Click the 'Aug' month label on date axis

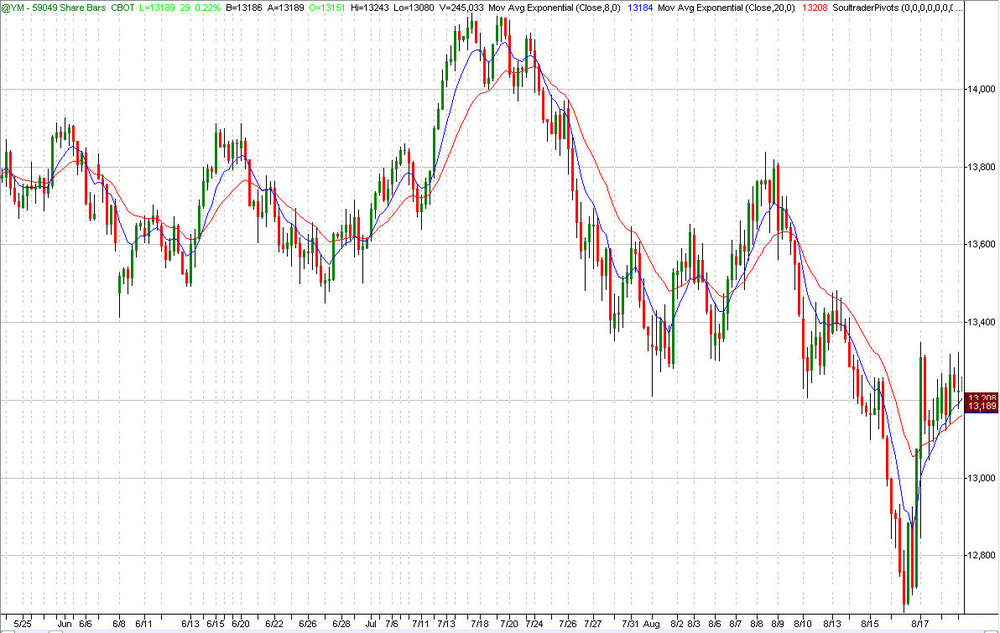tap(651, 623)
